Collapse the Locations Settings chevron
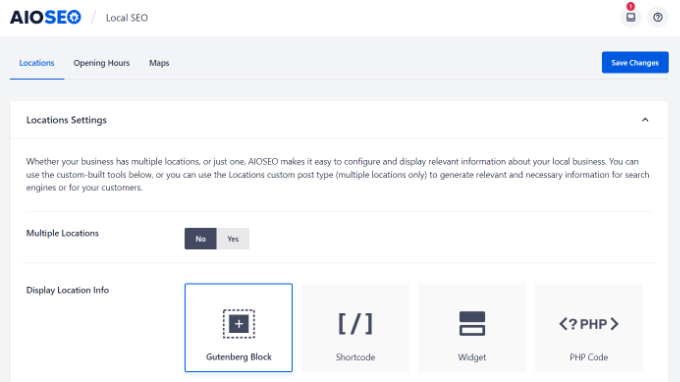This screenshot has width=680, height=382. [645, 120]
